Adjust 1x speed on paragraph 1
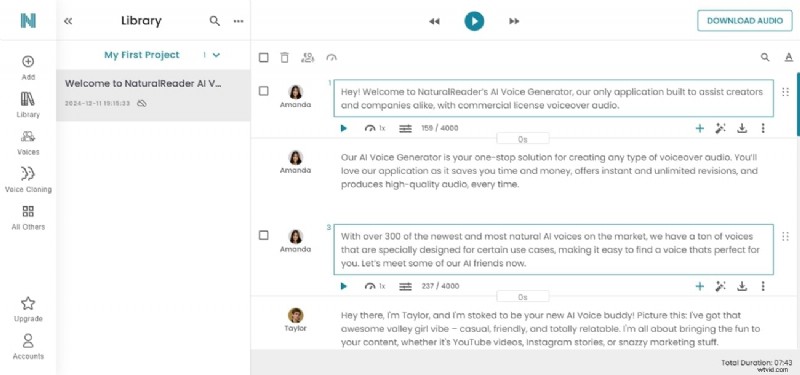 pos(375,129)
